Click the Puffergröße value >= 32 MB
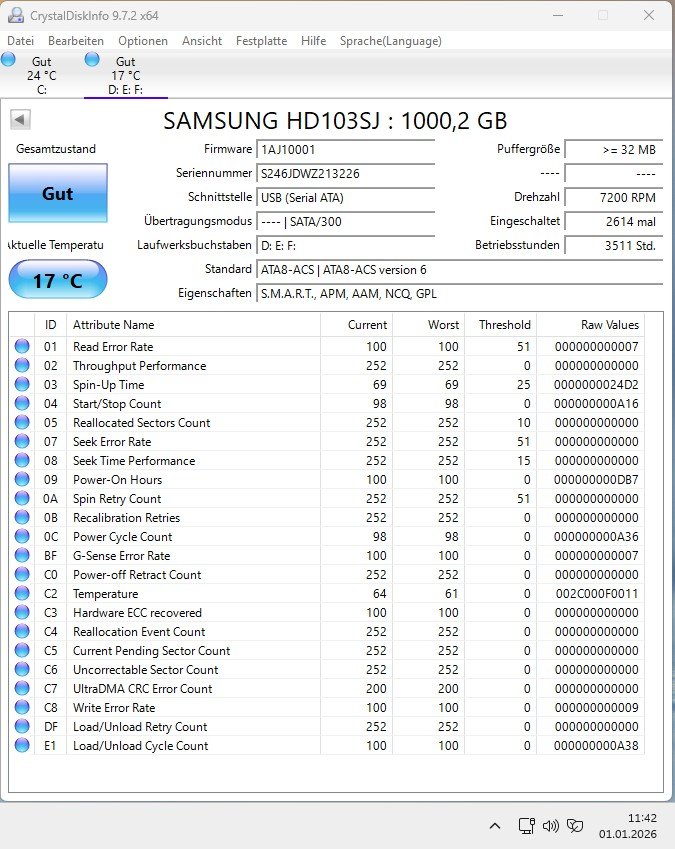The height and width of the screenshot is (849, 675). [x=614, y=149]
